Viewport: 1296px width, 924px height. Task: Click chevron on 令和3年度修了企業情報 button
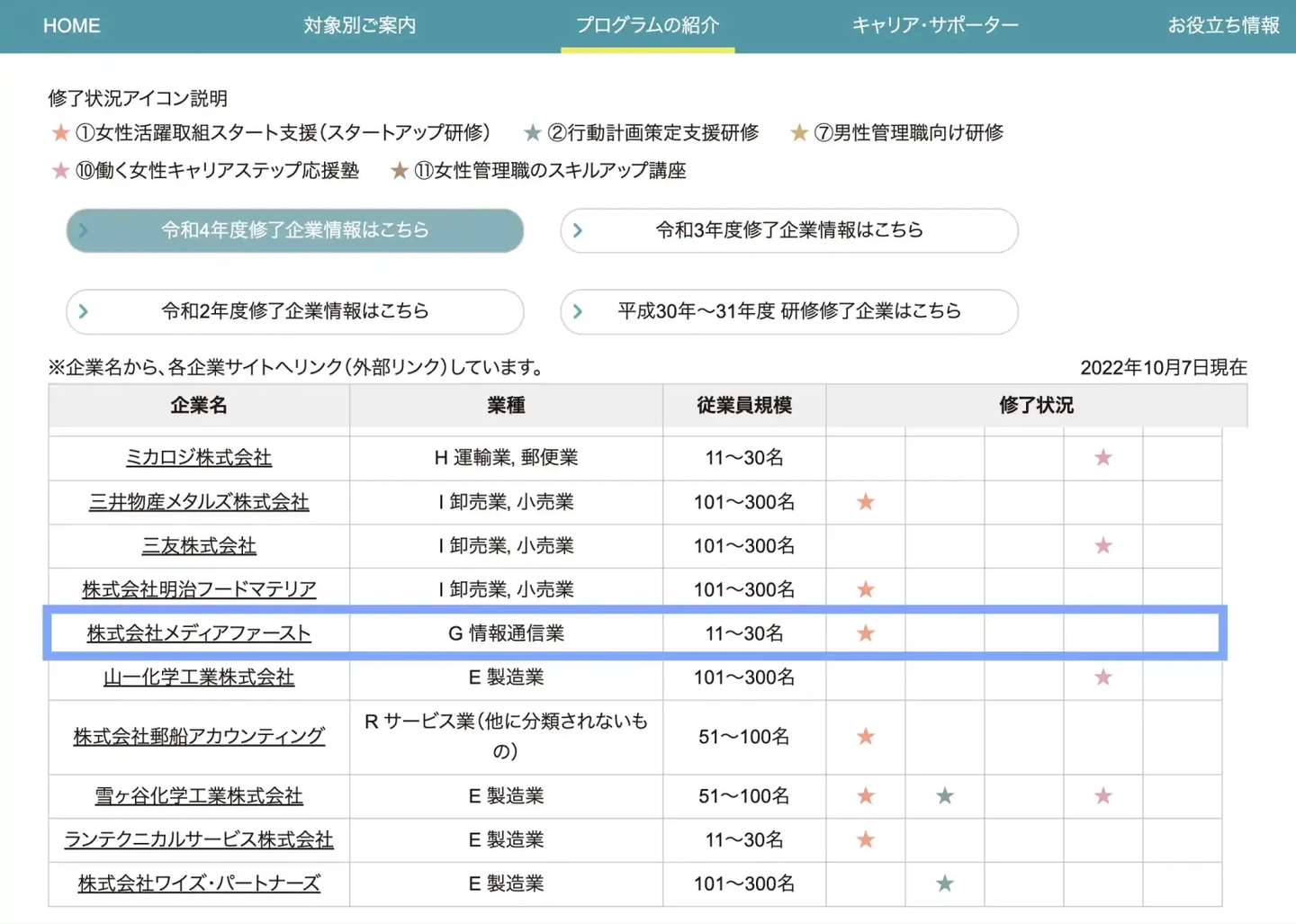click(x=578, y=230)
